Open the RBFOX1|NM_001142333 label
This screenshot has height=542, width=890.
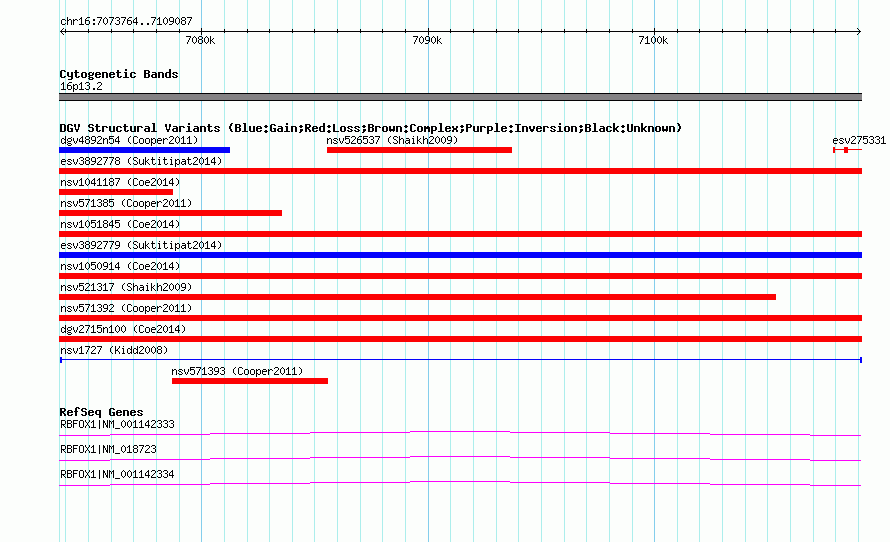pyautogui.click(x=117, y=425)
